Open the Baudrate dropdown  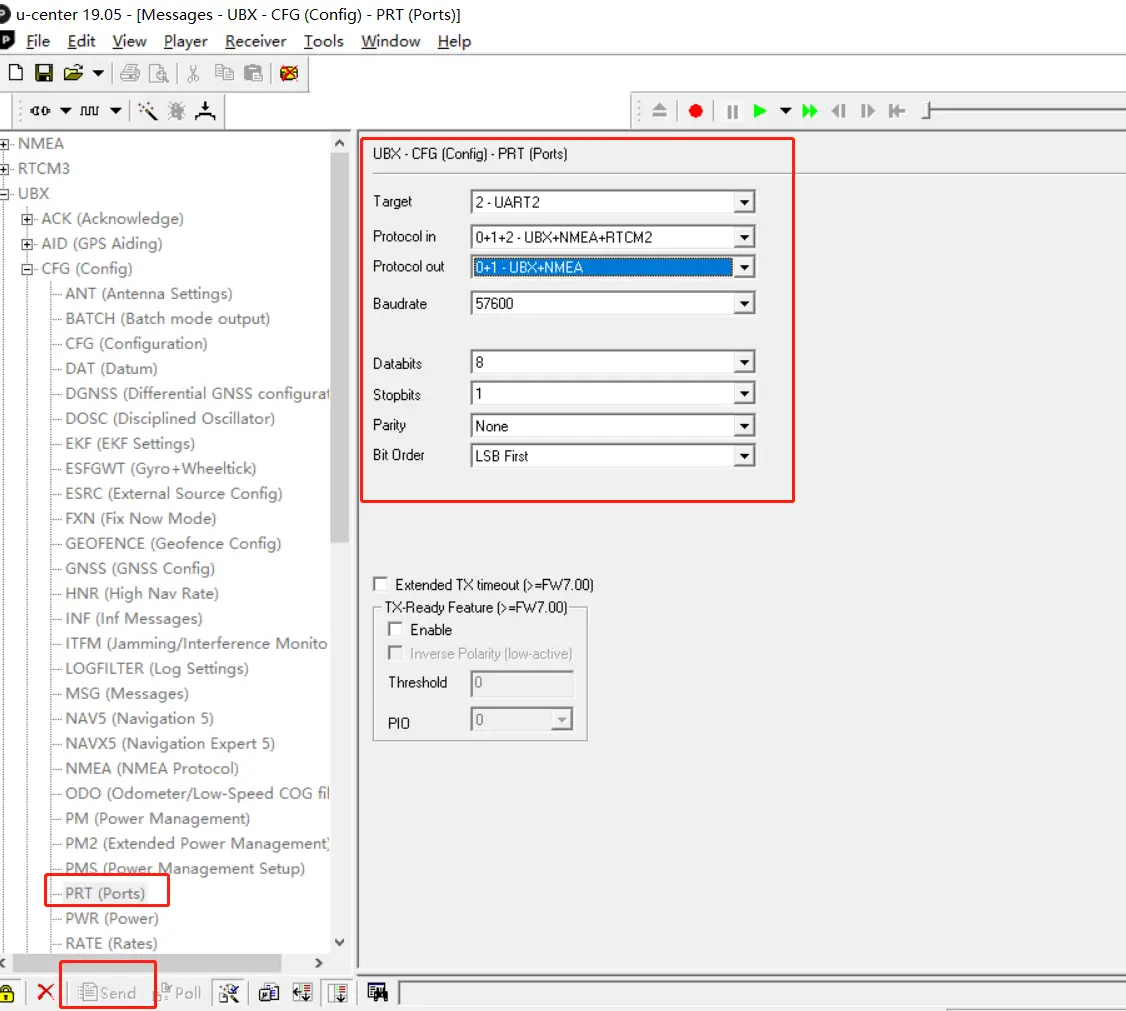click(743, 303)
